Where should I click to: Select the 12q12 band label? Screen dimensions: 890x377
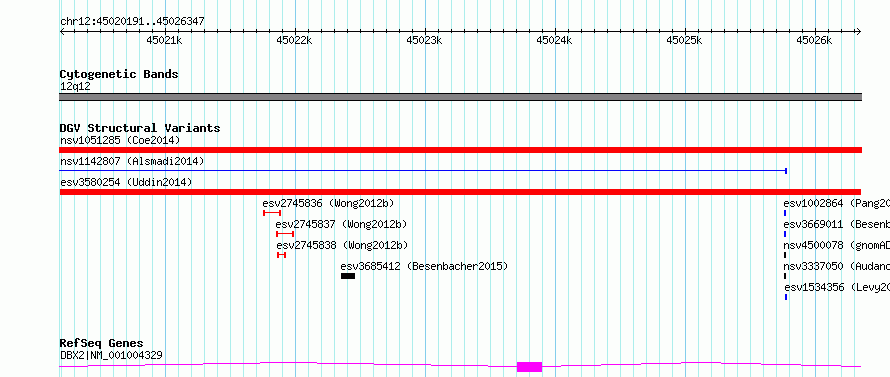click(75, 87)
